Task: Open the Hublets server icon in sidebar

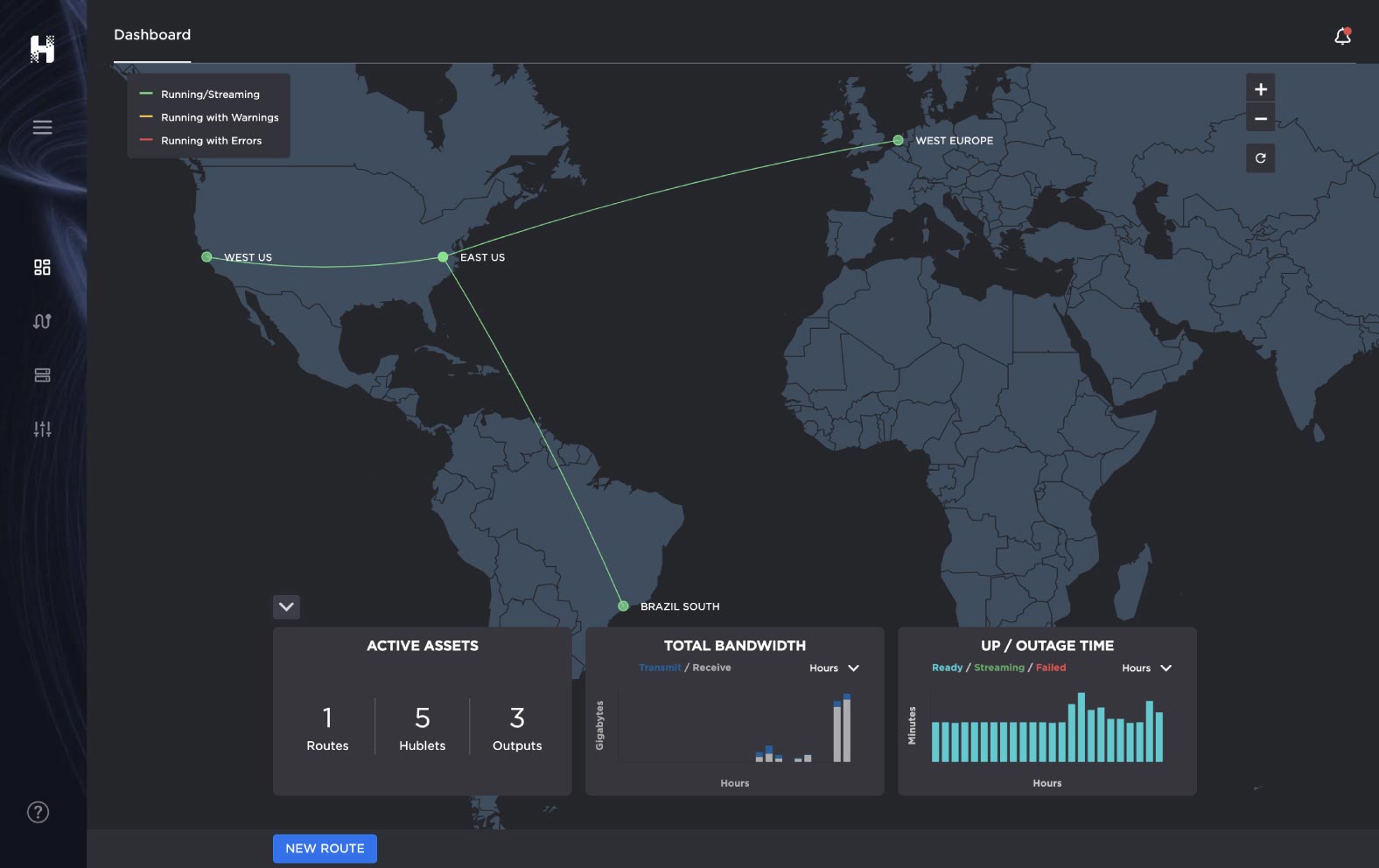Action: [42, 375]
